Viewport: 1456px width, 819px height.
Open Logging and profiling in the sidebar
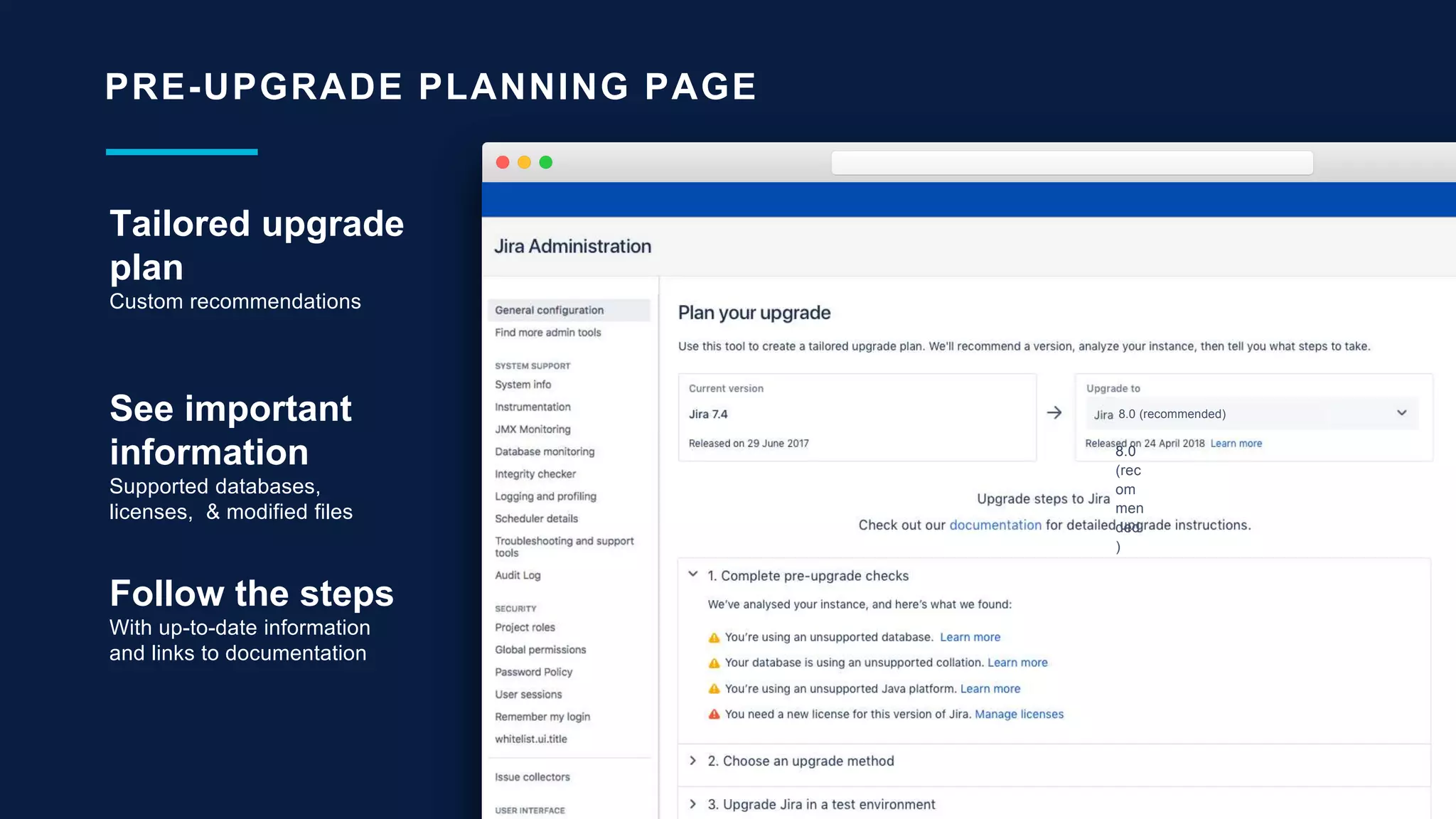(x=545, y=496)
